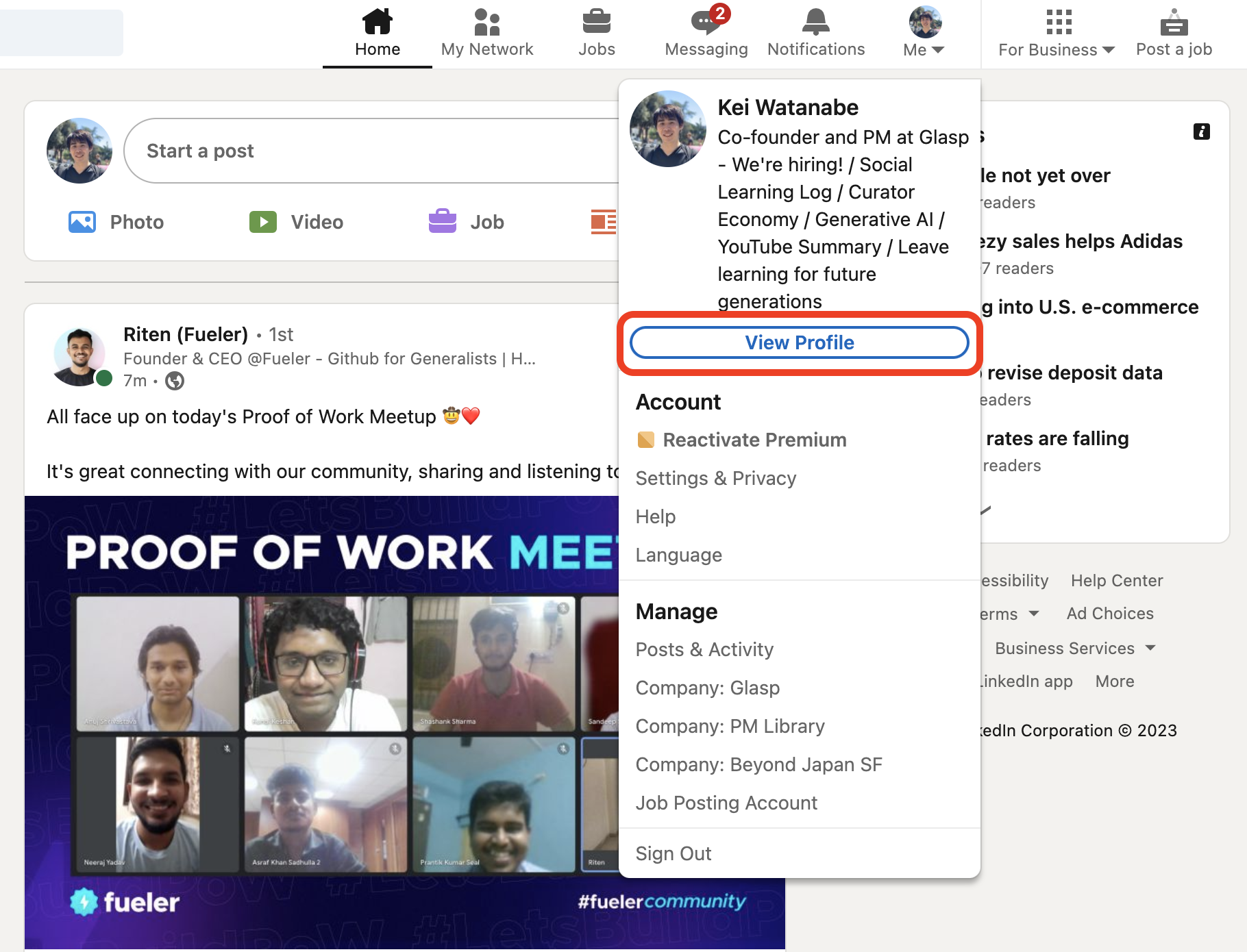Open news story 'not yet over'

(1046, 175)
